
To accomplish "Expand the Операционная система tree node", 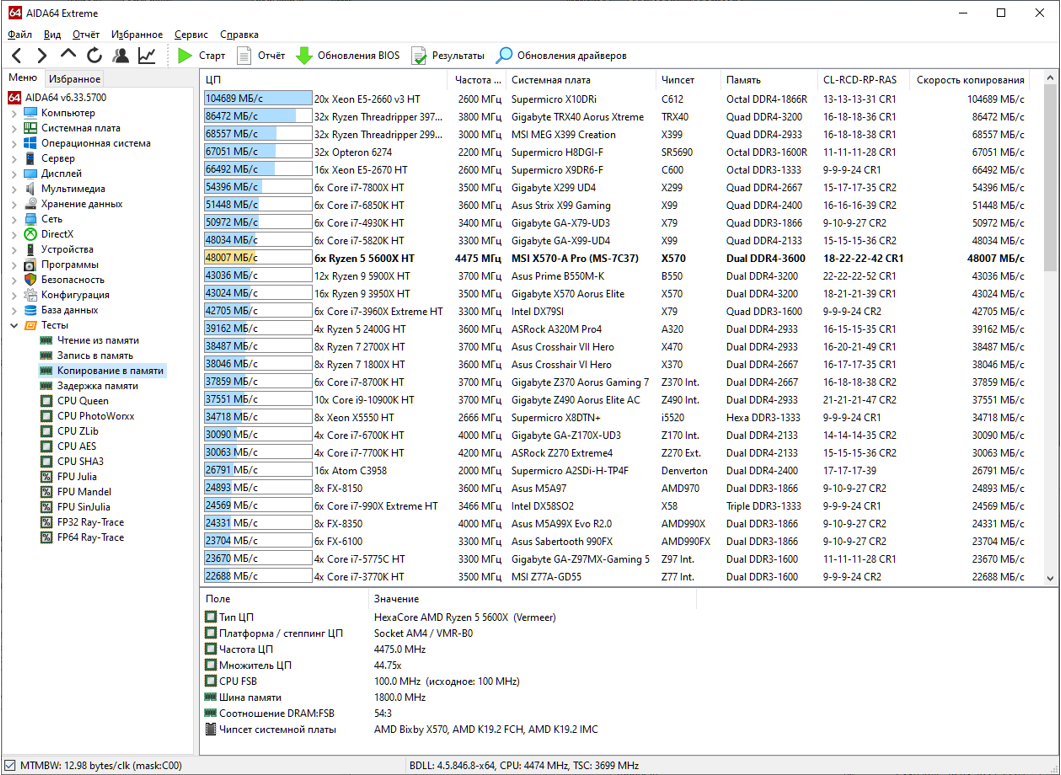I will pos(14,143).
